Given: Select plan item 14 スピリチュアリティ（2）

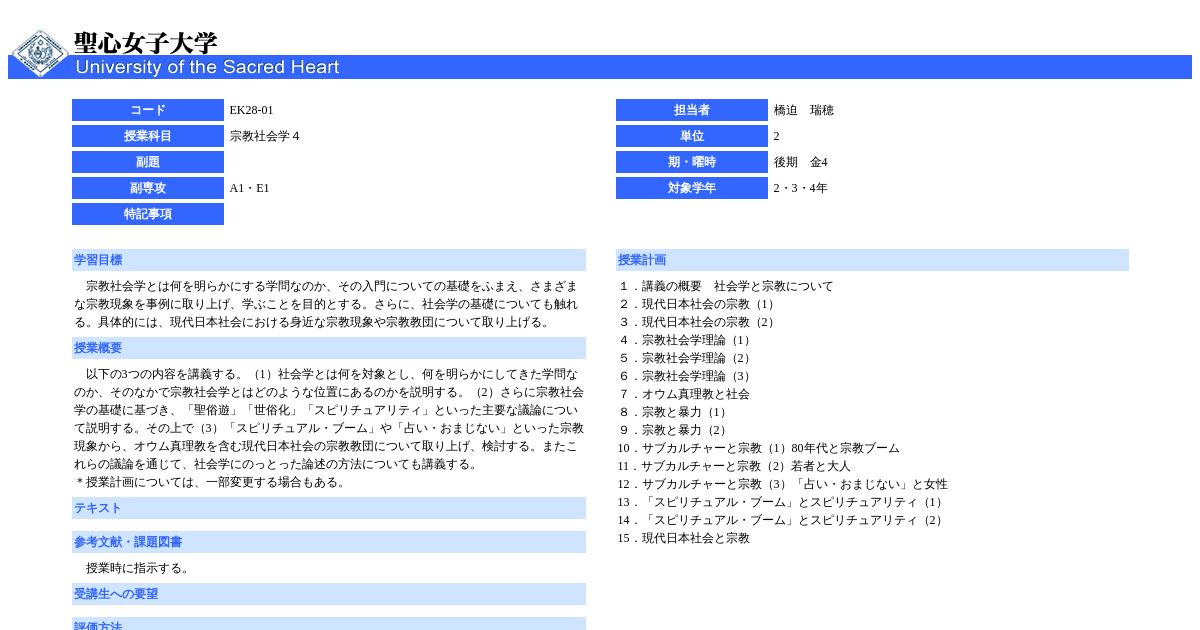Looking at the screenshot, I should point(782,520).
